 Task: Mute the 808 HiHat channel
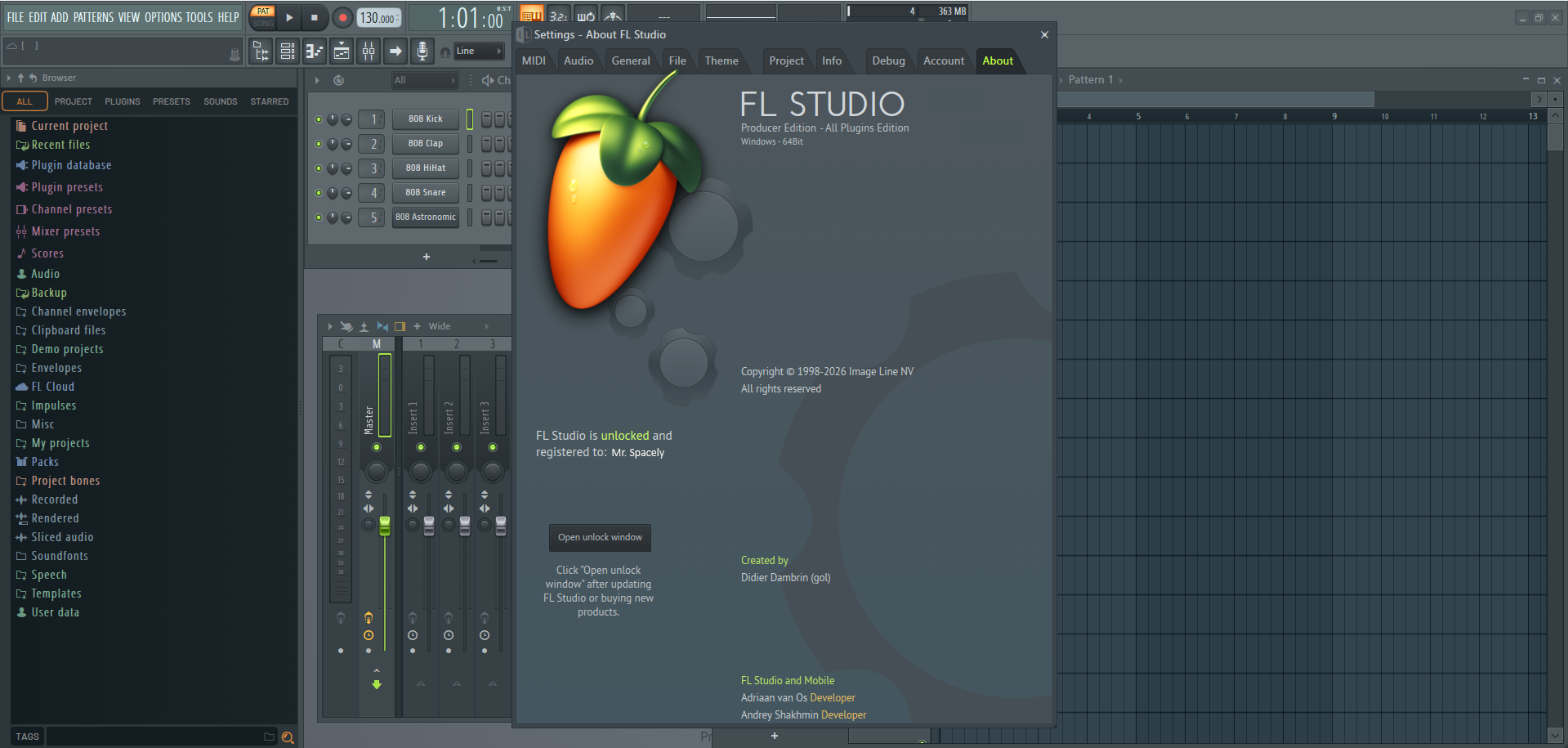pyautogui.click(x=319, y=168)
